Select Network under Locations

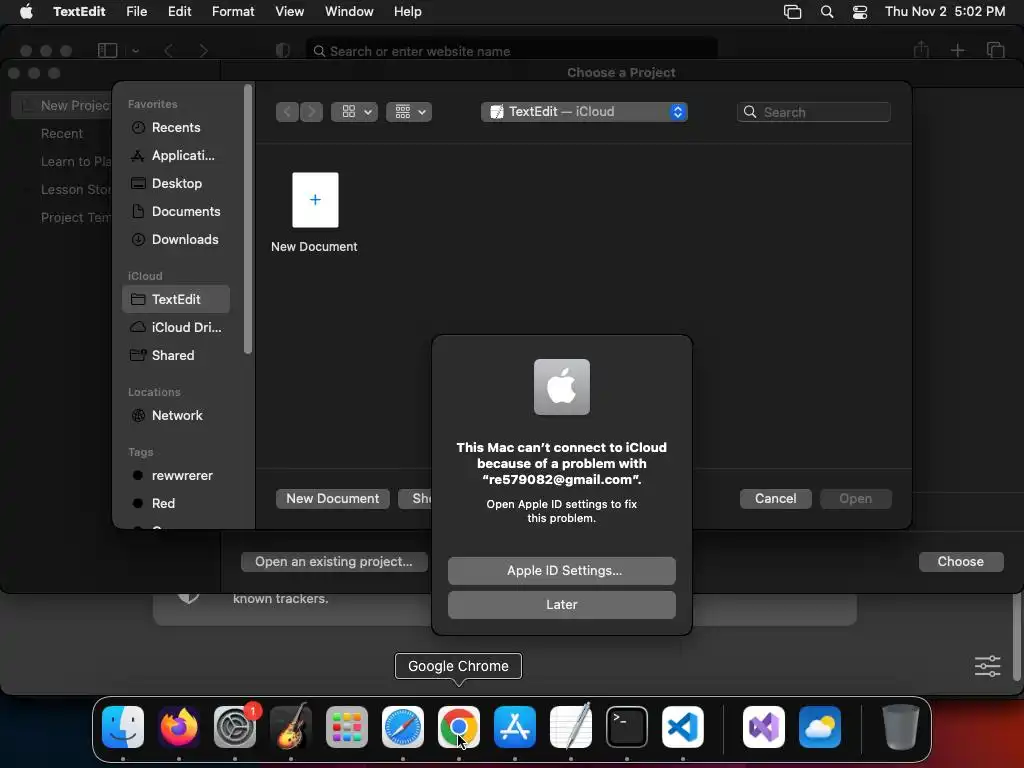tap(176, 415)
